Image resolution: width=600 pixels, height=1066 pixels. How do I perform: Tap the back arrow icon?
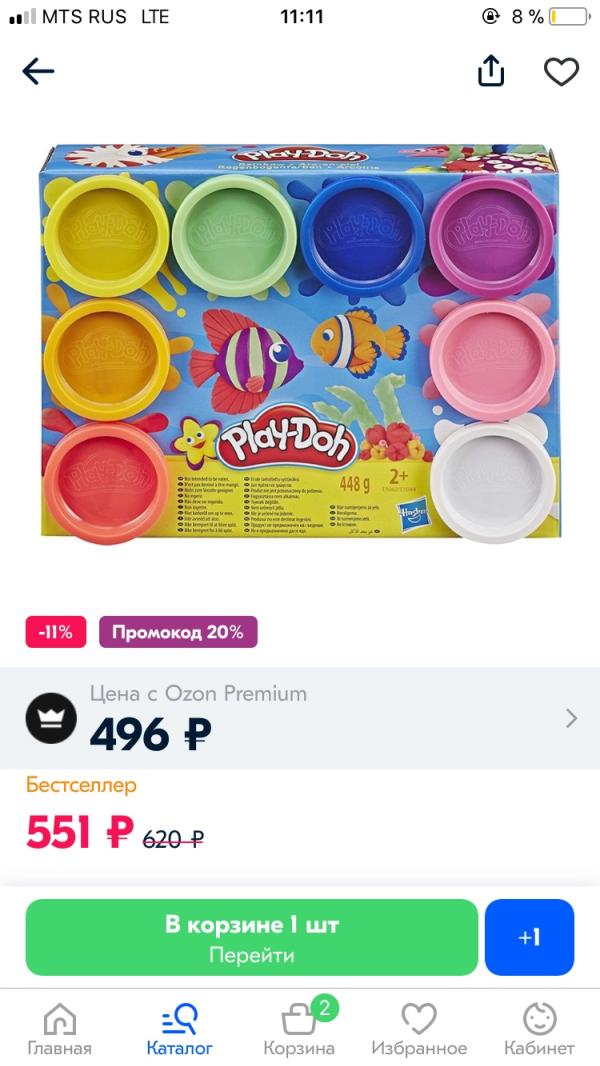[x=38, y=71]
